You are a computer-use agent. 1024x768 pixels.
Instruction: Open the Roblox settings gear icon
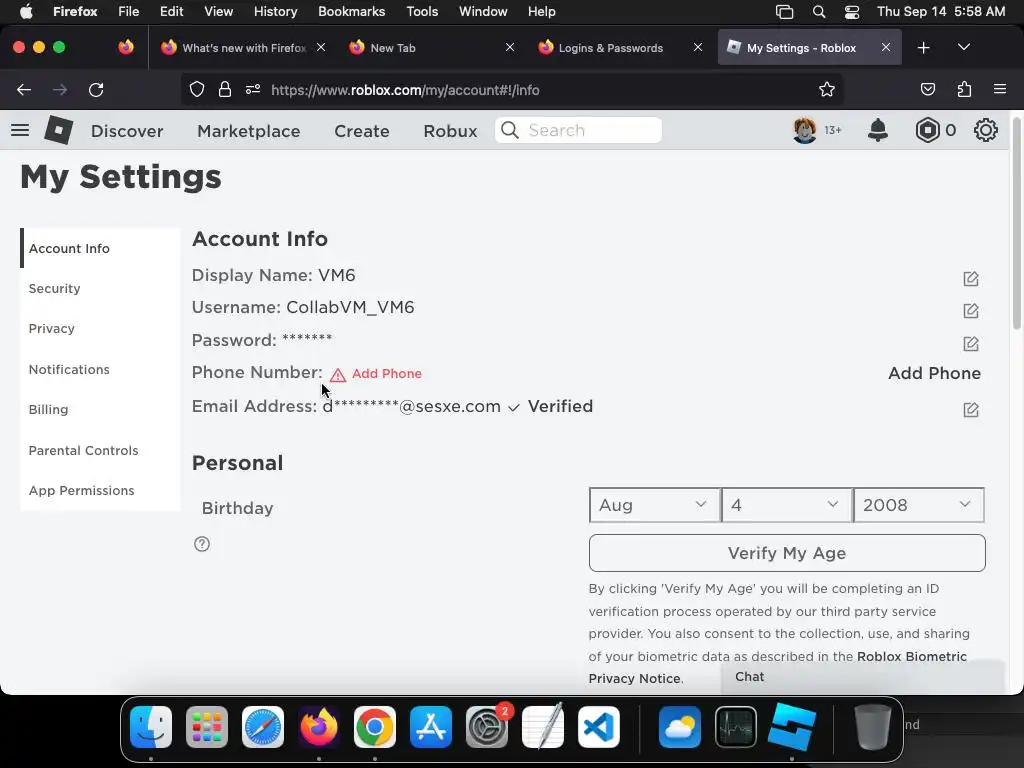pyautogui.click(x=985, y=131)
